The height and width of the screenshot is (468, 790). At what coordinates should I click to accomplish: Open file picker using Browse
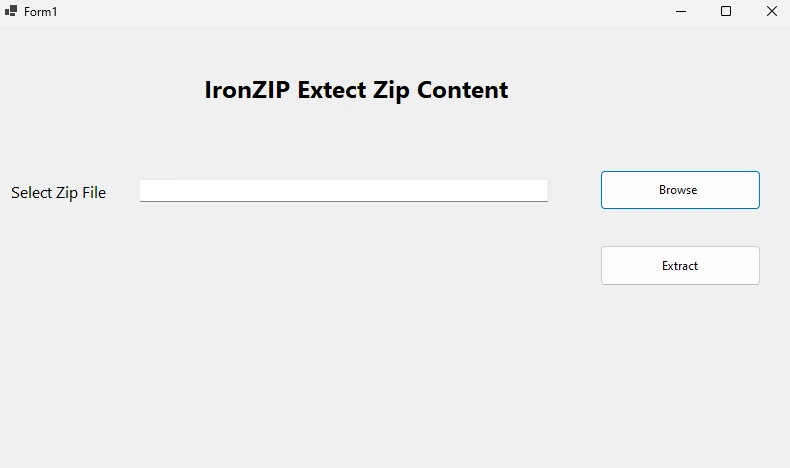point(680,190)
